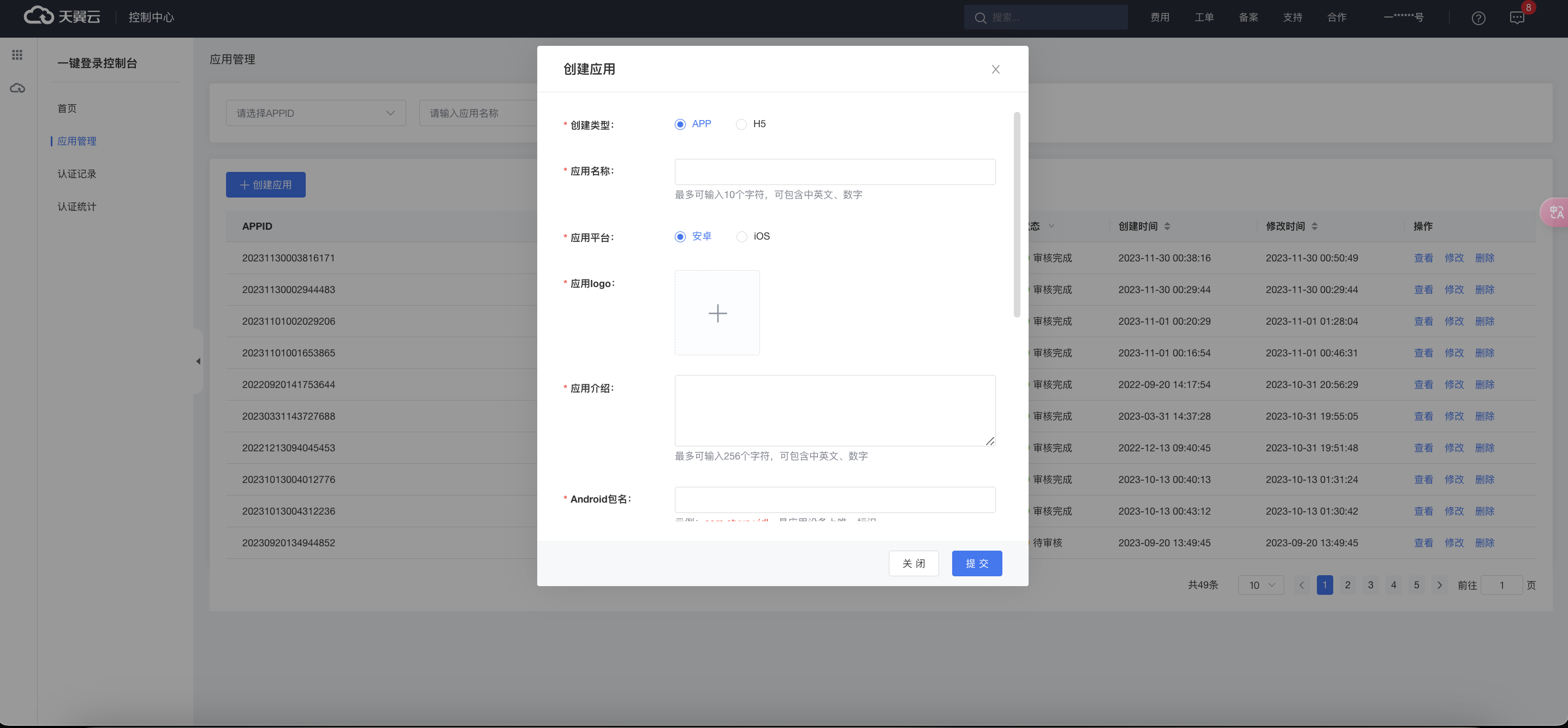Image resolution: width=1568 pixels, height=728 pixels.
Task: Open the page size 10 dropdown
Action: (1261, 585)
